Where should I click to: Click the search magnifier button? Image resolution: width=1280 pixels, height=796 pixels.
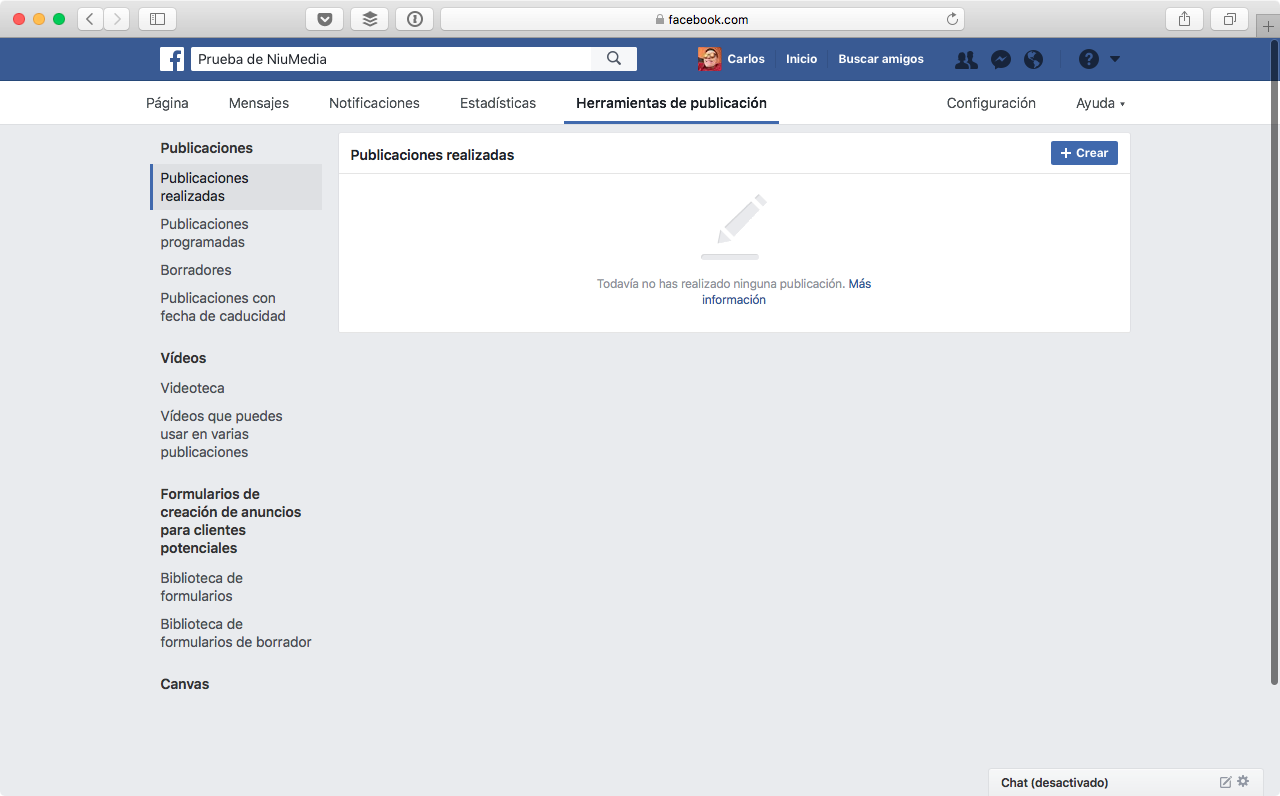point(614,59)
